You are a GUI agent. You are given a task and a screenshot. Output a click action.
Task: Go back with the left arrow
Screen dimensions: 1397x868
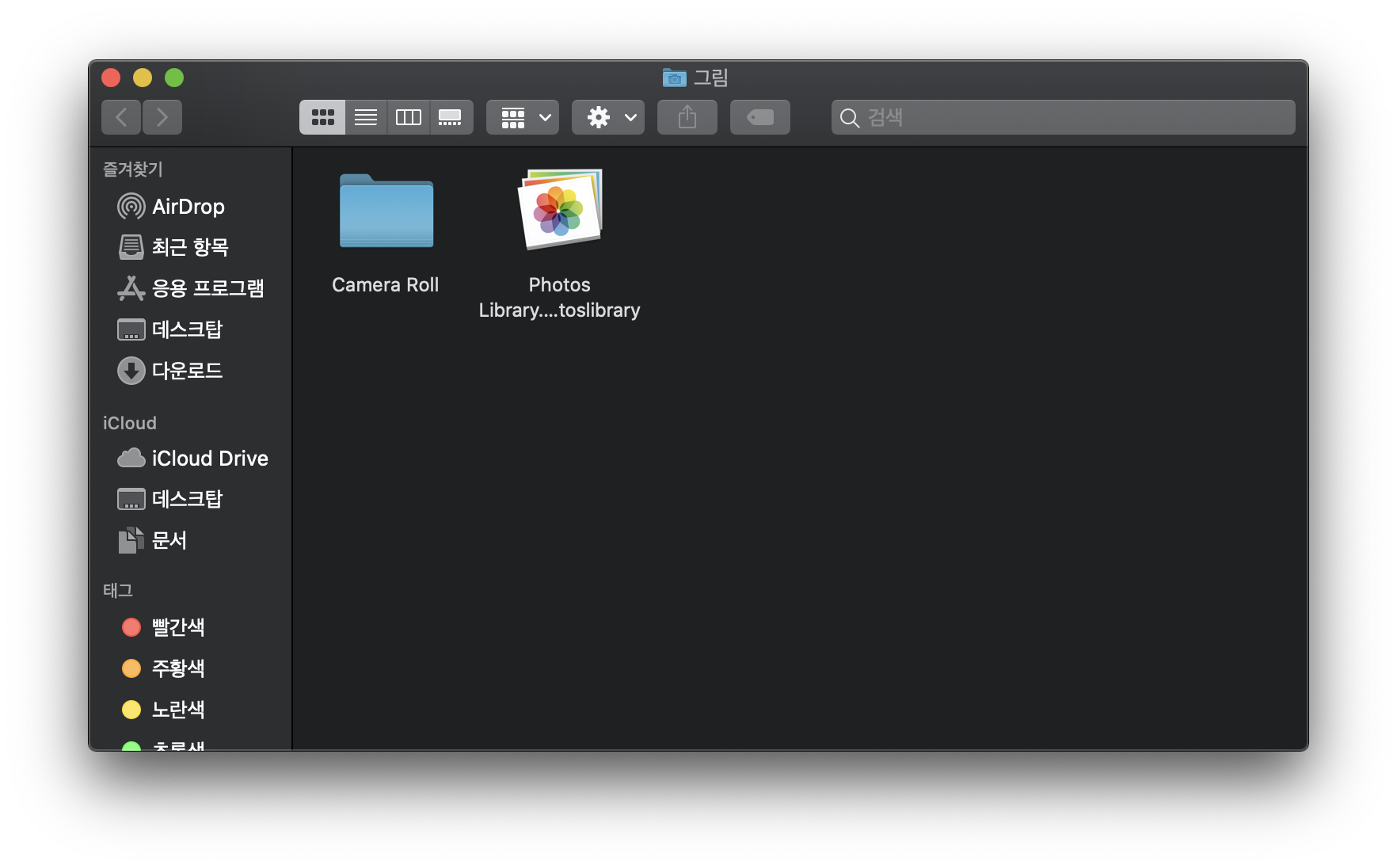121,117
